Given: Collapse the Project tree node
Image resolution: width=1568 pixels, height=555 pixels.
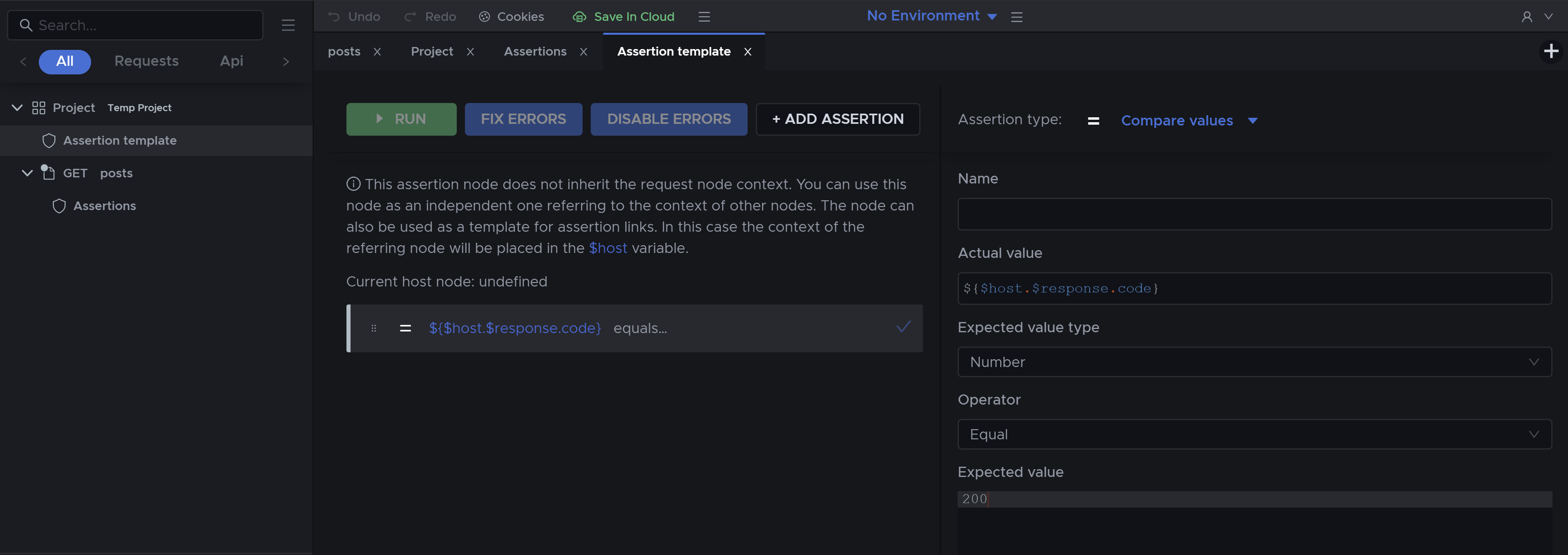Looking at the screenshot, I should coord(17,108).
